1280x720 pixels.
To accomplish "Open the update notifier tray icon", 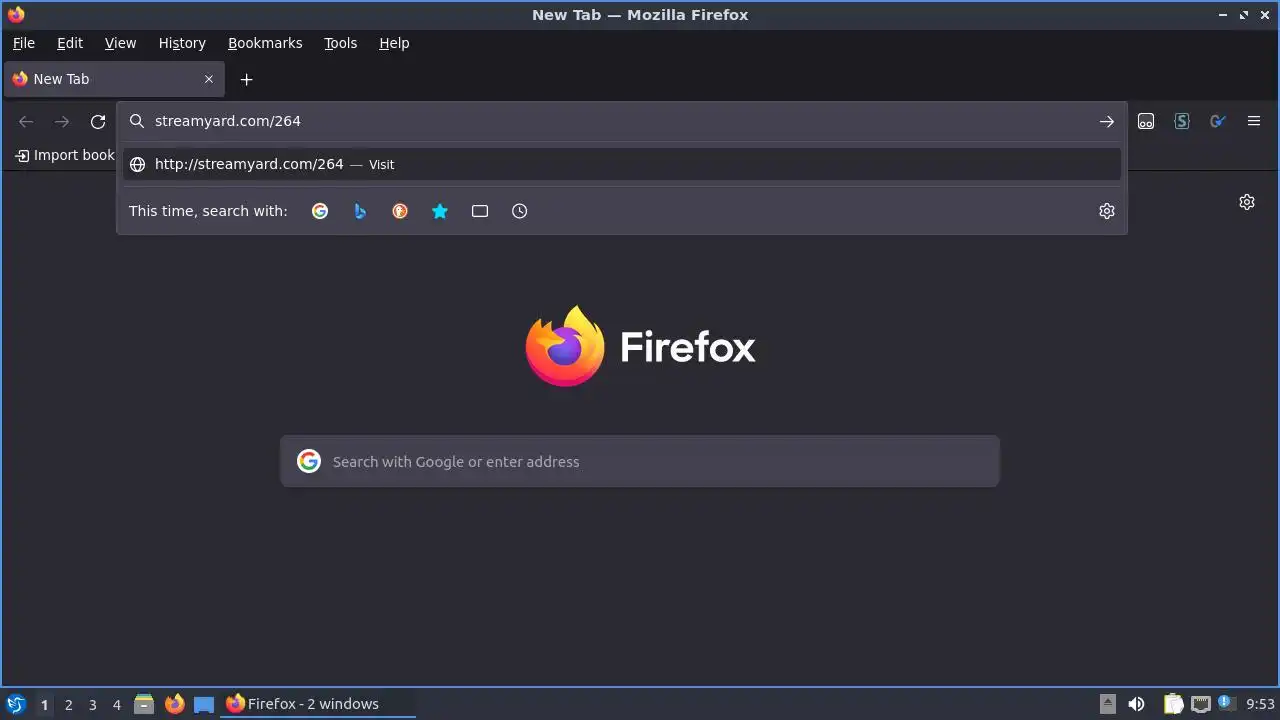I will [x=1227, y=704].
